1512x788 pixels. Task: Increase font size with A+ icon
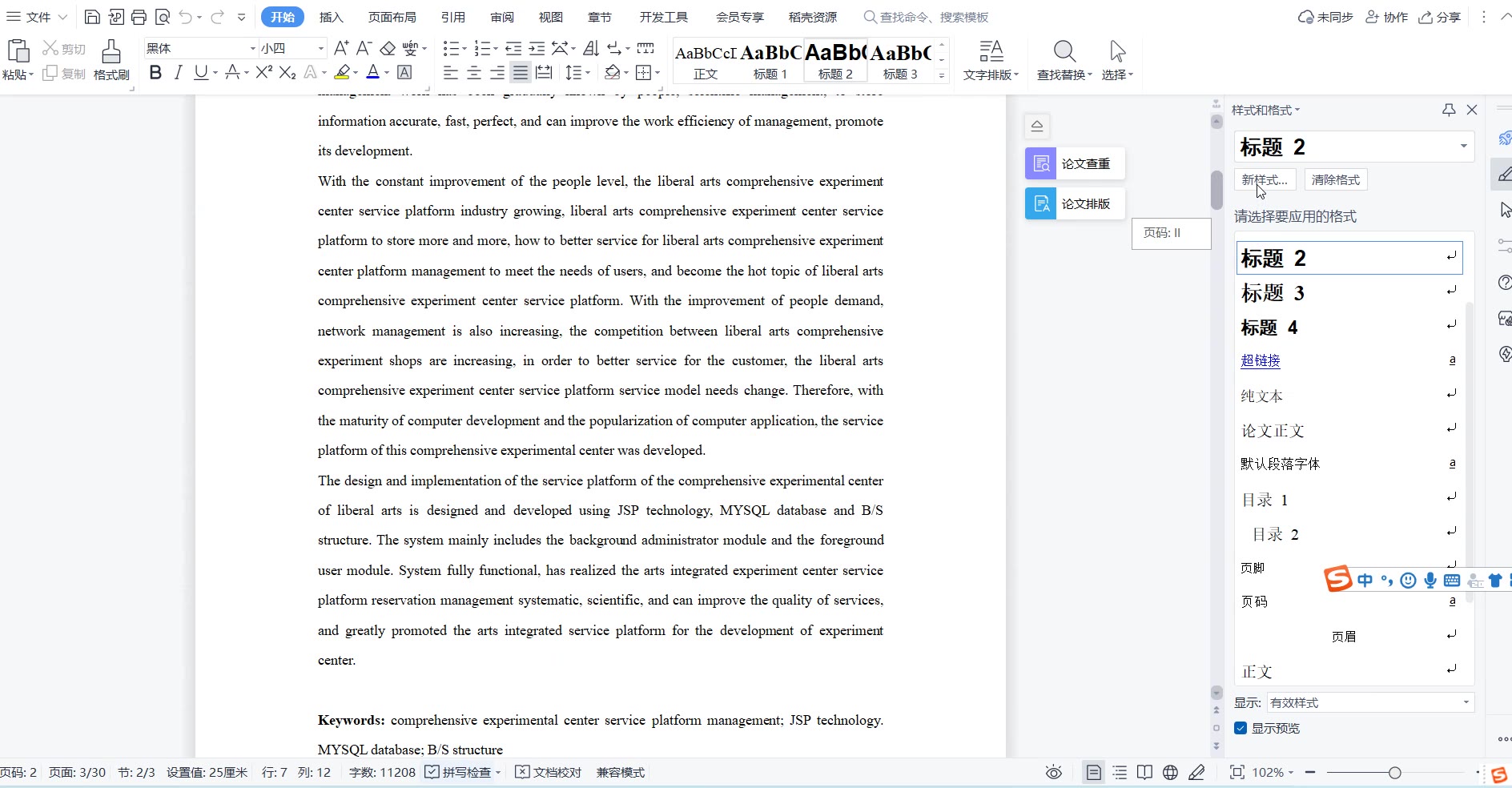[341, 48]
